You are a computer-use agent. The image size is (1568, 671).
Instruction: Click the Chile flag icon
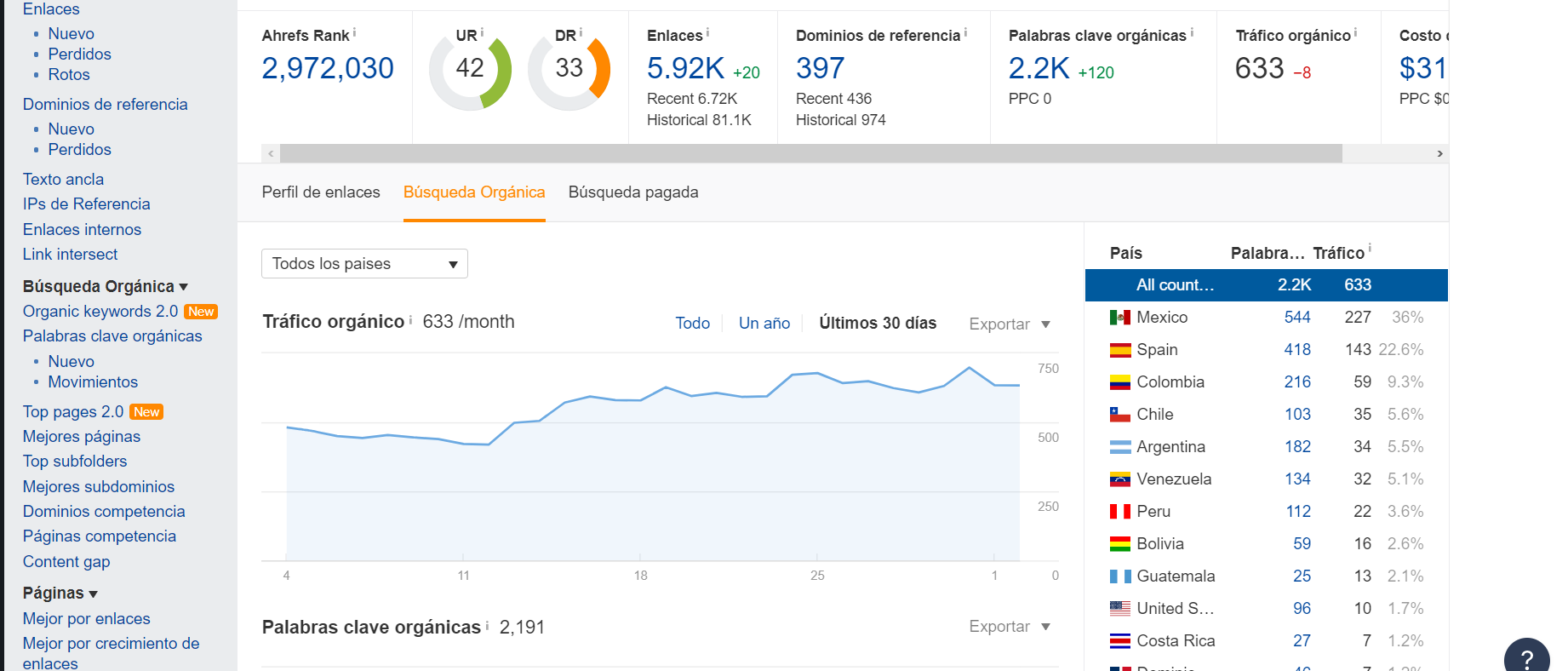click(1120, 415)
